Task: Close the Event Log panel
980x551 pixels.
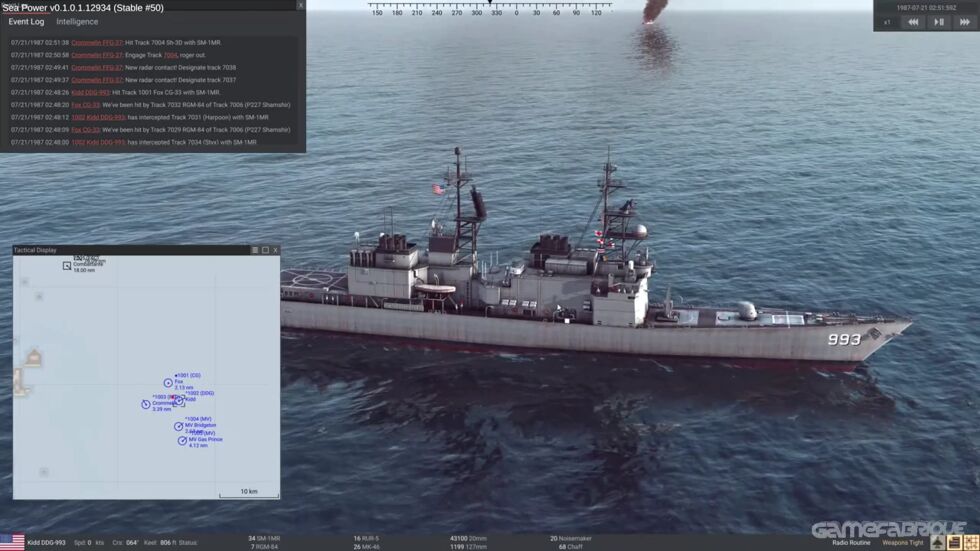Action: (300, 5)
